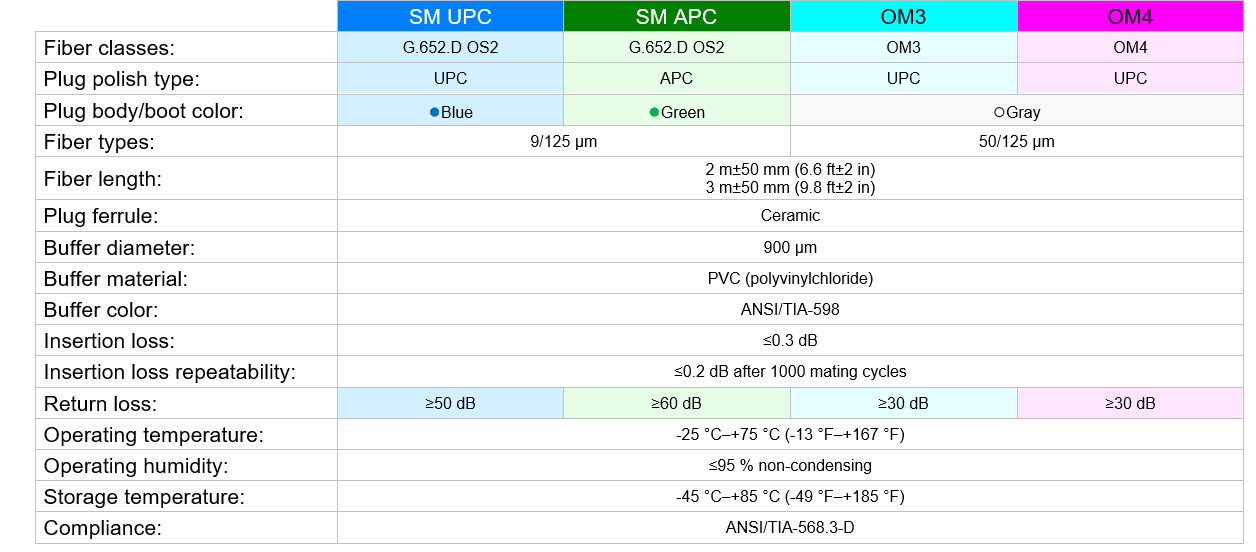Click the Ceramic plug ferrule cell
The image size is (1256, 552).
click(790, 216)
